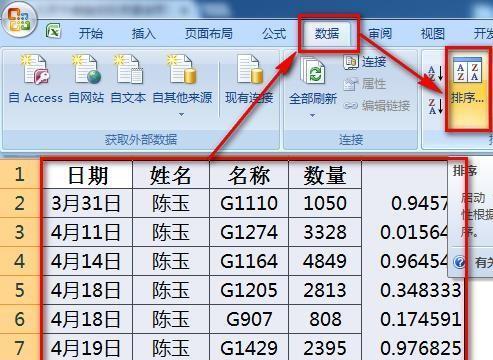Expand the Refresh All dropdown arrow
This screenshot has width=493, height=360.
313,115
